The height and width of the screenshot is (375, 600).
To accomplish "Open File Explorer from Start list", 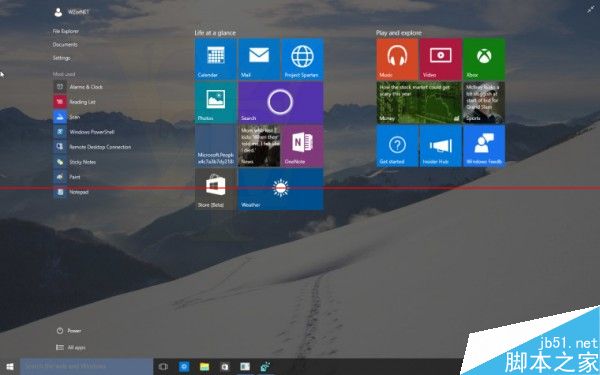I will (66, 31).
